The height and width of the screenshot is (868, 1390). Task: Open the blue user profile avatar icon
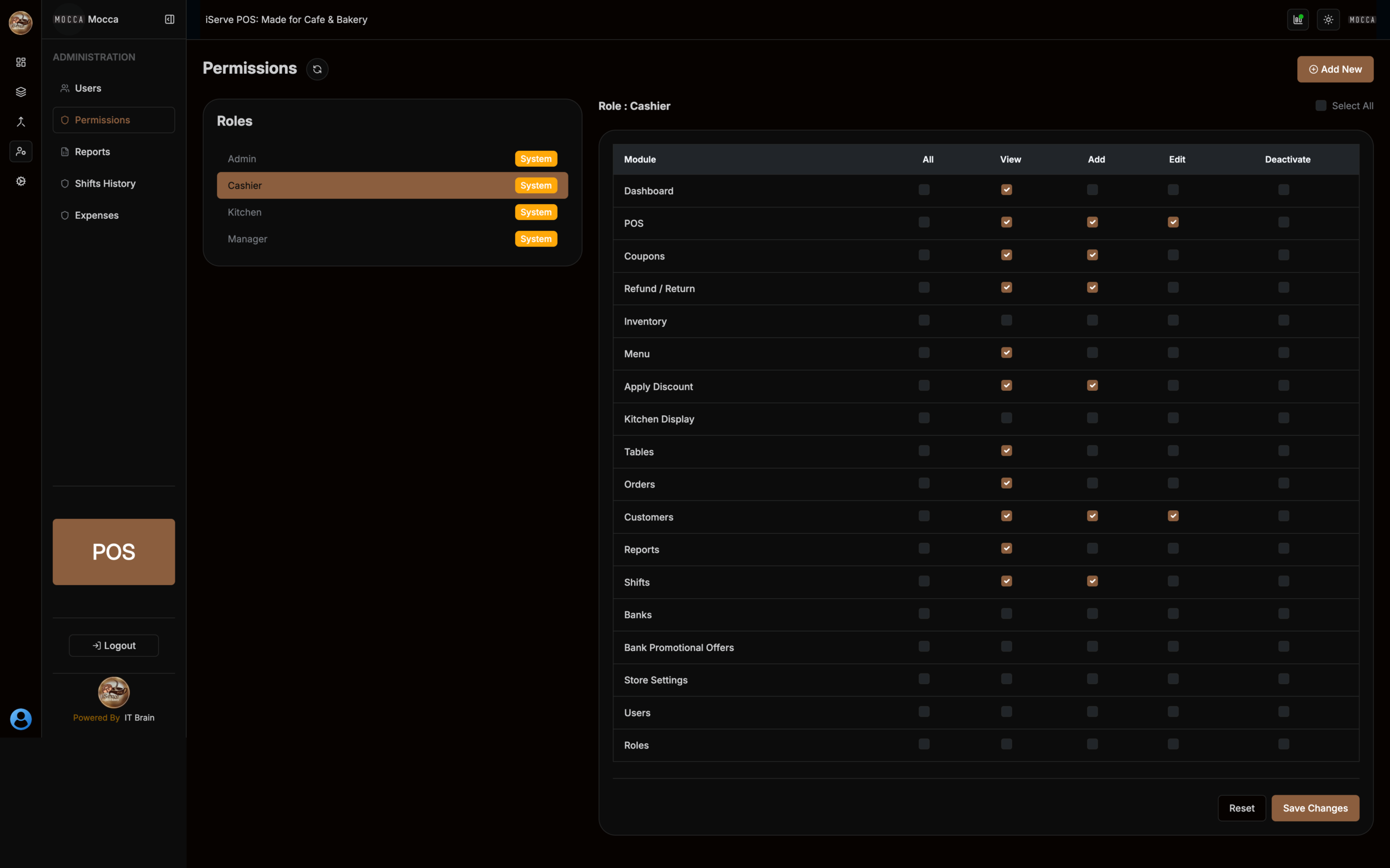click(x=21, y=719)
